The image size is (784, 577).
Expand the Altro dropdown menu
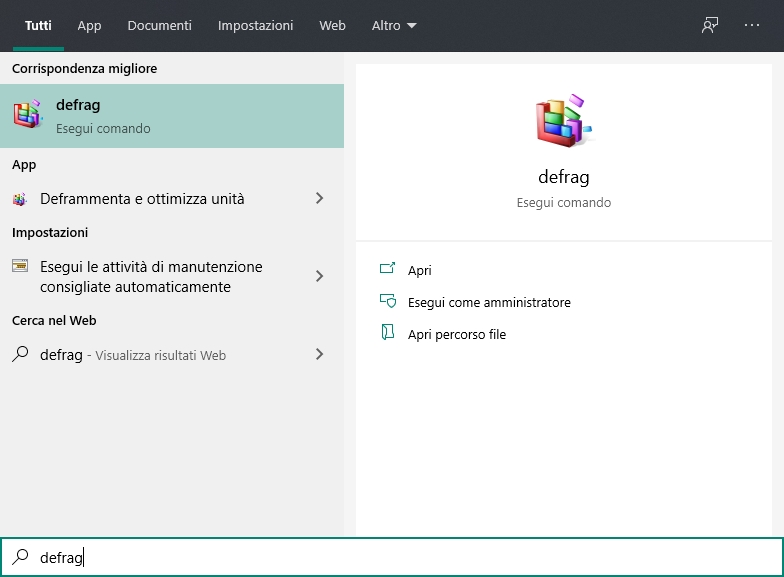click(x=394, y=26)
